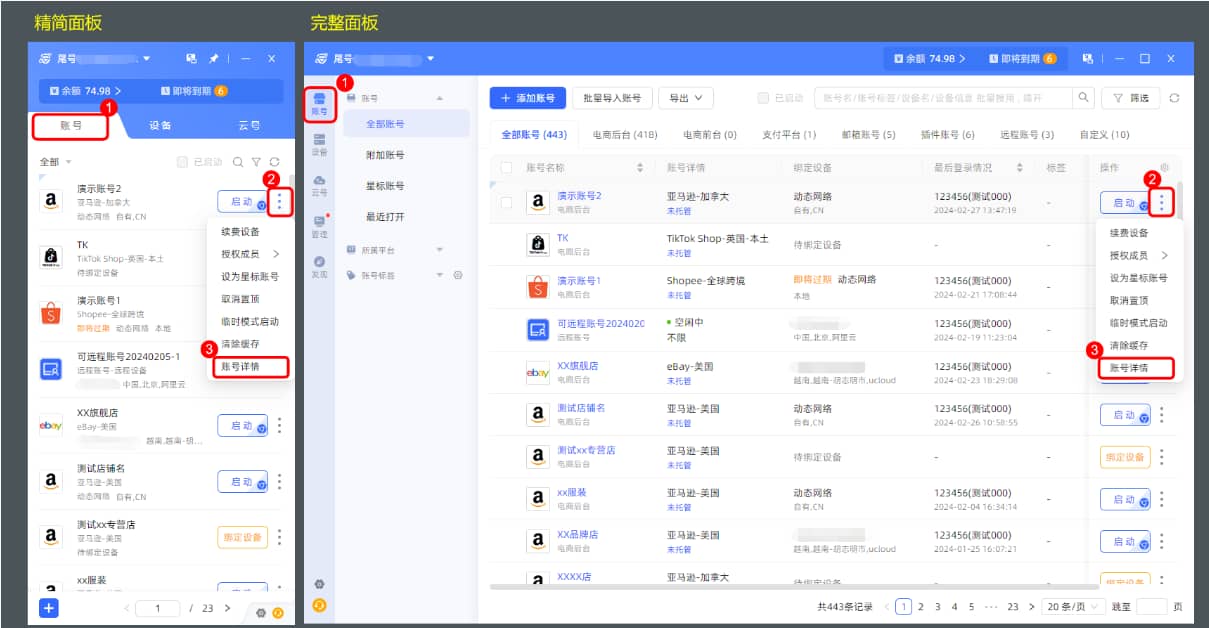Check the checkbox next to 演示账号2
The height and width of the screenshot is (628, 1209).
[506, 201]
